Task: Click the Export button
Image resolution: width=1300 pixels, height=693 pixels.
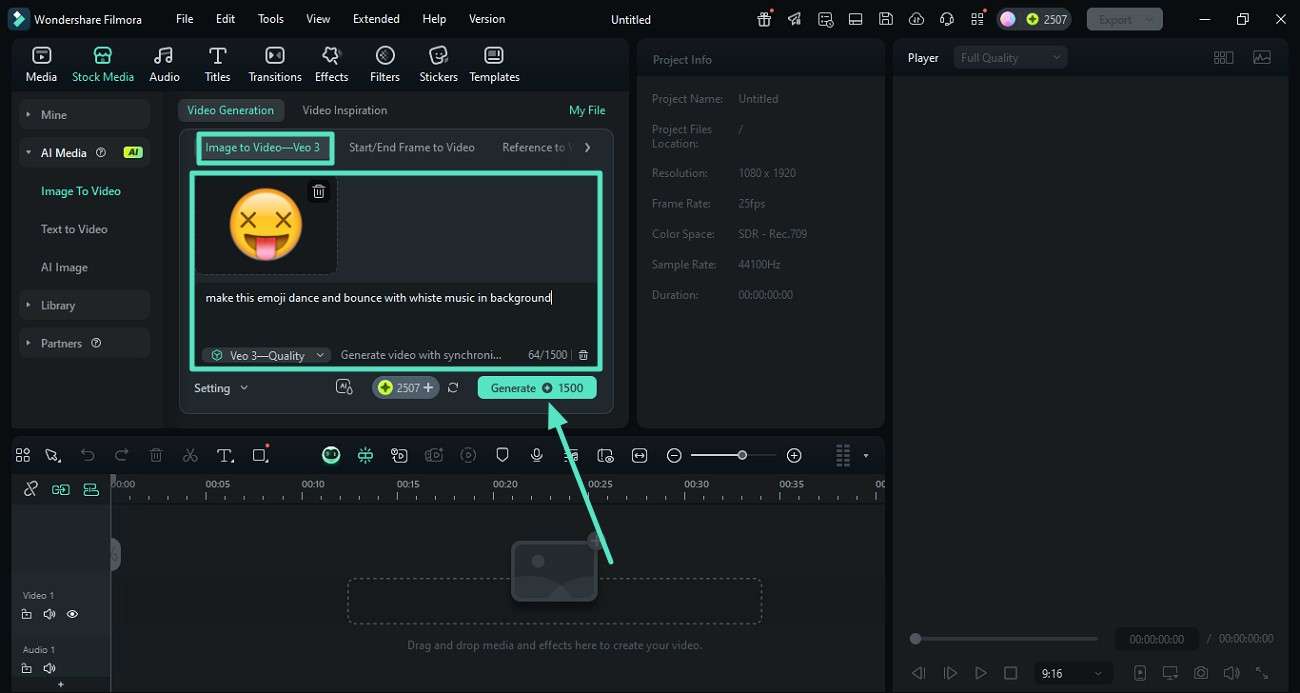Action: pyautogui.click(x=1125, y=19)
